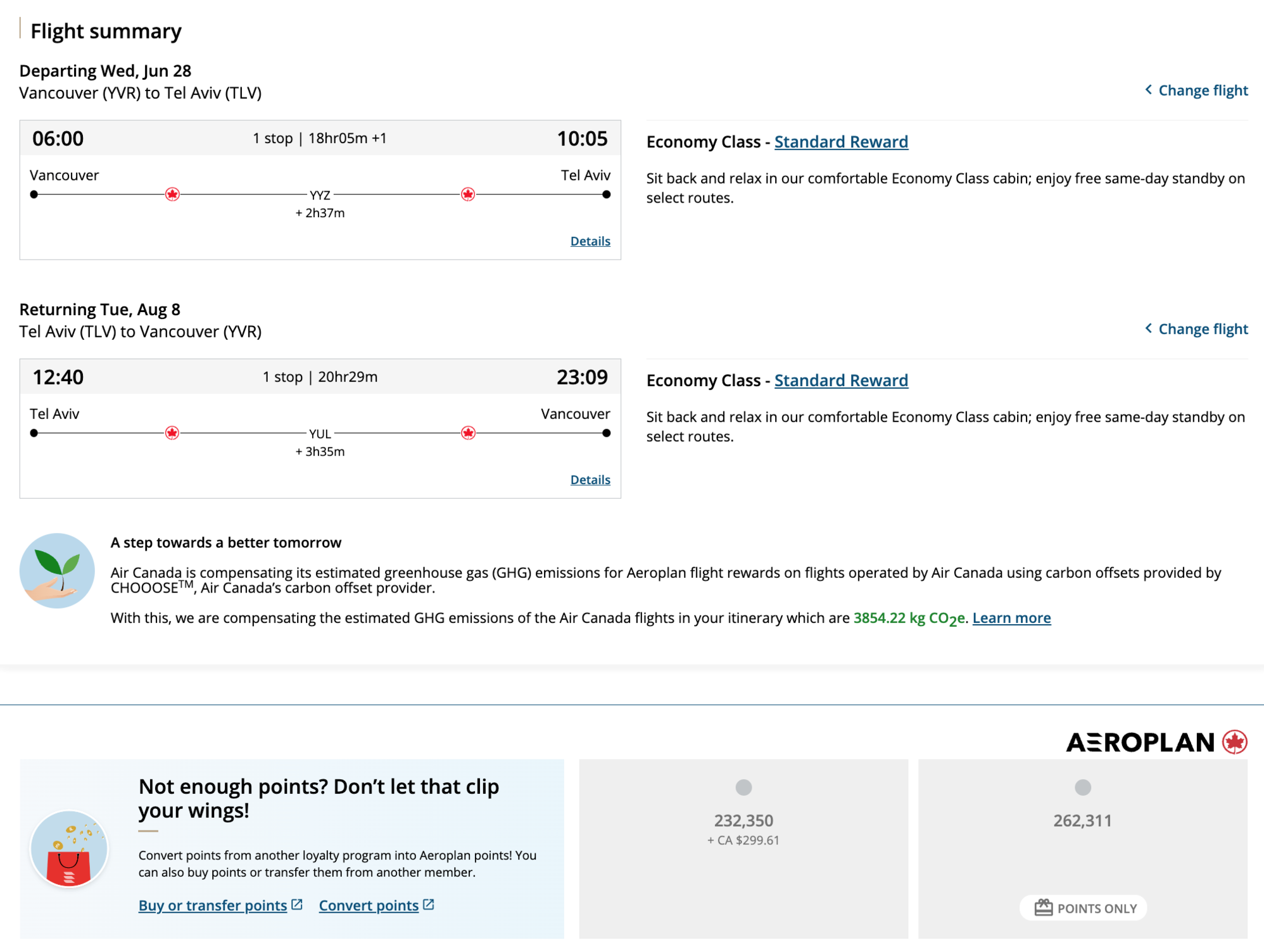Select the 262,311 points only radio button
The height and width of the screenshot is (952, 1264).
[x=1083, y=787]
